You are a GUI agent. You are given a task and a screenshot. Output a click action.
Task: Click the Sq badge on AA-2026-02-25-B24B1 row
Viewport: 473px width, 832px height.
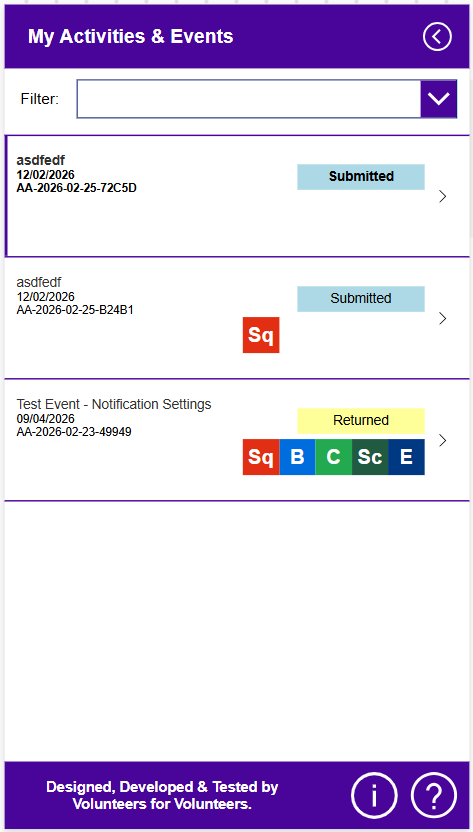click(x=261, y=335)
